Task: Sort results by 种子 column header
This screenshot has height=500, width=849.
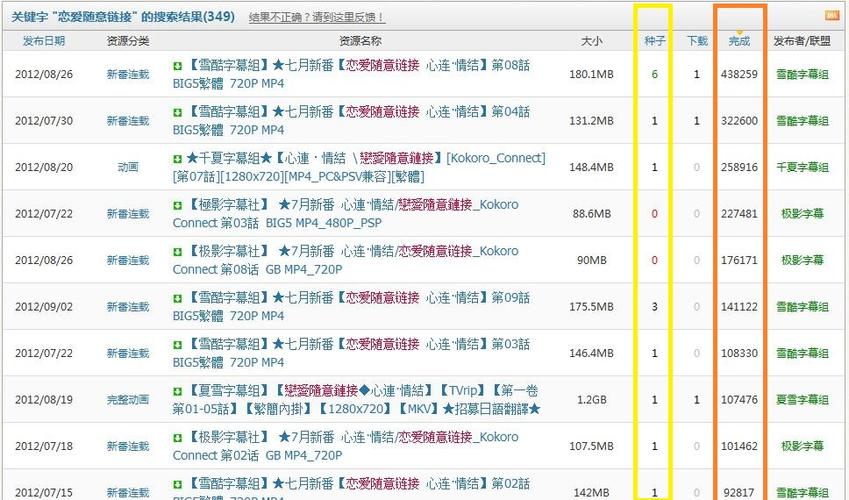Action: (655, 41)
